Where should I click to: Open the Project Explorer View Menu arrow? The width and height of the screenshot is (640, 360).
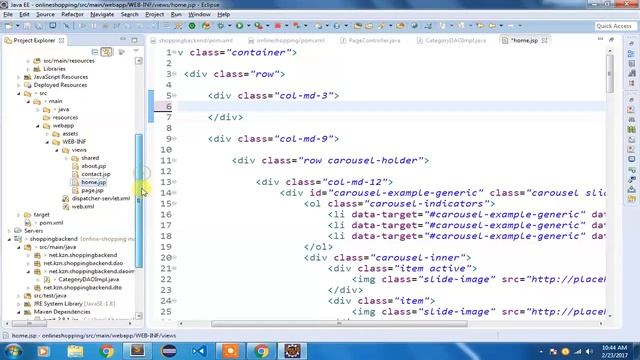click(136, 51)
